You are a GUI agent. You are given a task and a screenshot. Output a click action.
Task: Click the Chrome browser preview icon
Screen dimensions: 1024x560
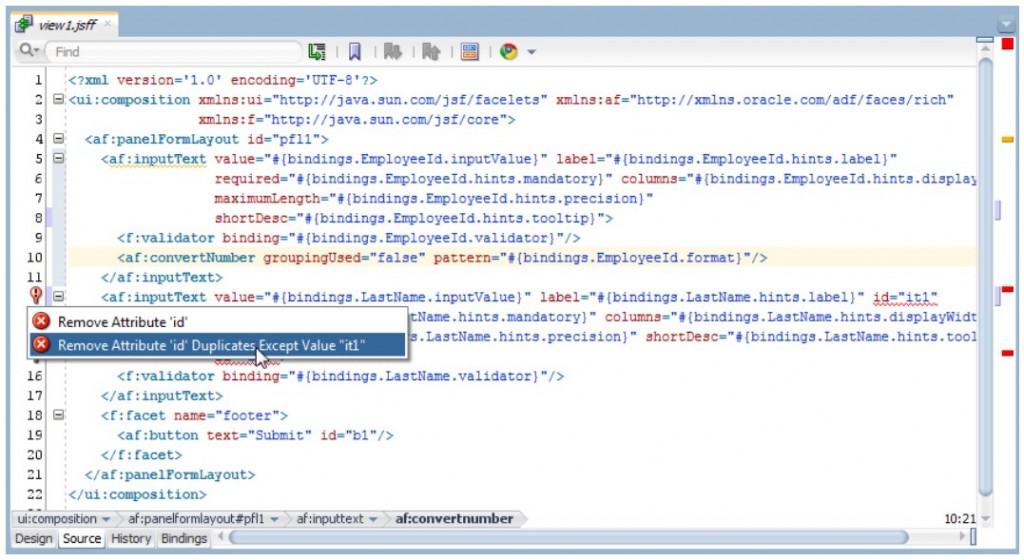point(509,51)
